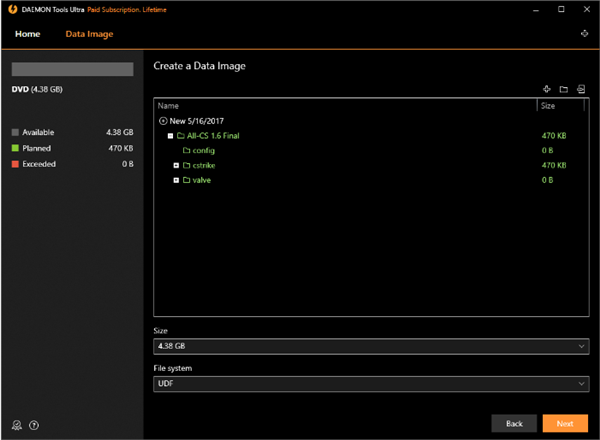Expand the cstrike folder node
Viewport: 600px width, 440px height.
176,165
